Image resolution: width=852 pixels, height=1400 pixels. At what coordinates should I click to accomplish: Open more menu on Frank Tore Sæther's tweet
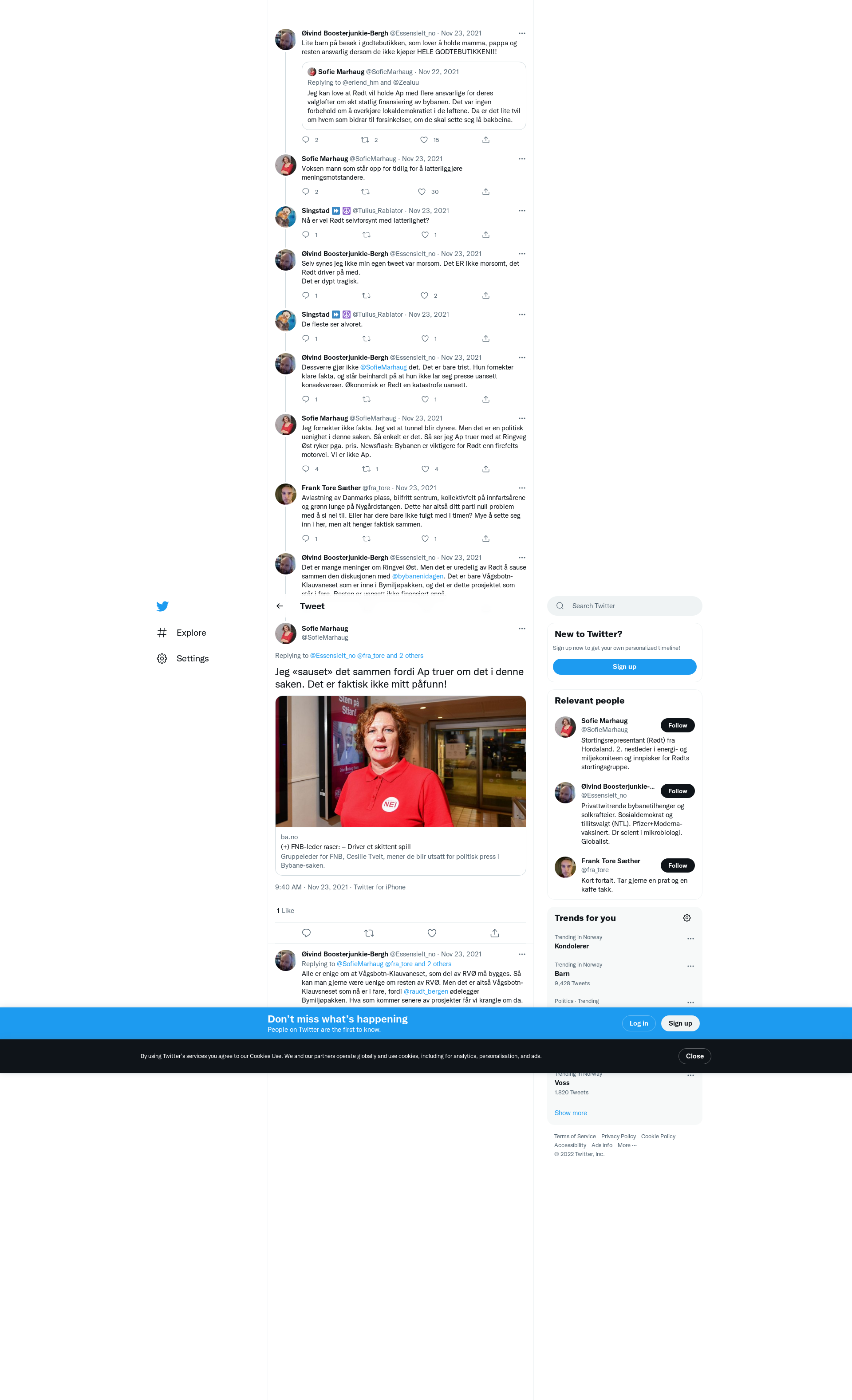pyautogui.click(x=522, y=488)
